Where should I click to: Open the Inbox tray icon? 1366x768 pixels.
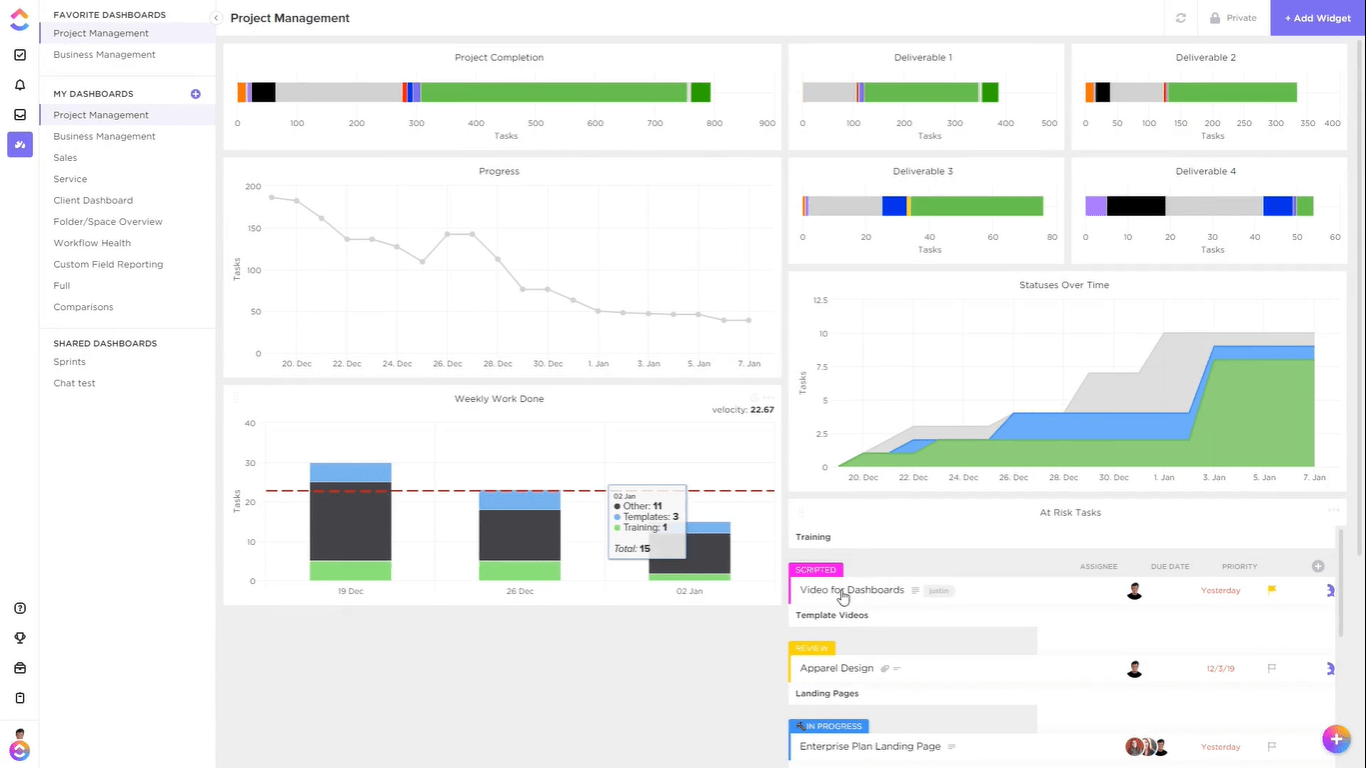20,115
